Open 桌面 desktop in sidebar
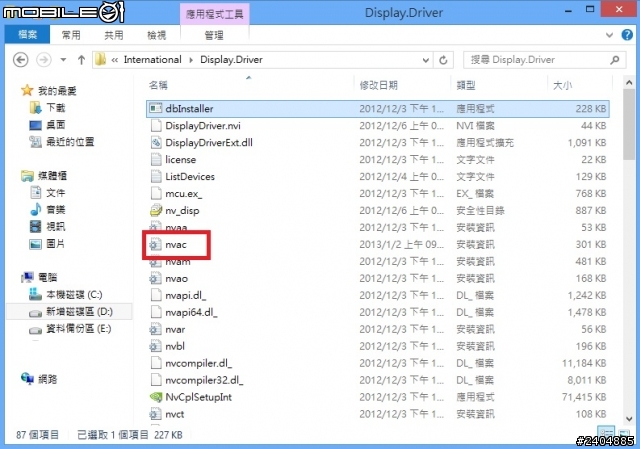This screenshot has height=449, width=640. (x=56, y=125)
